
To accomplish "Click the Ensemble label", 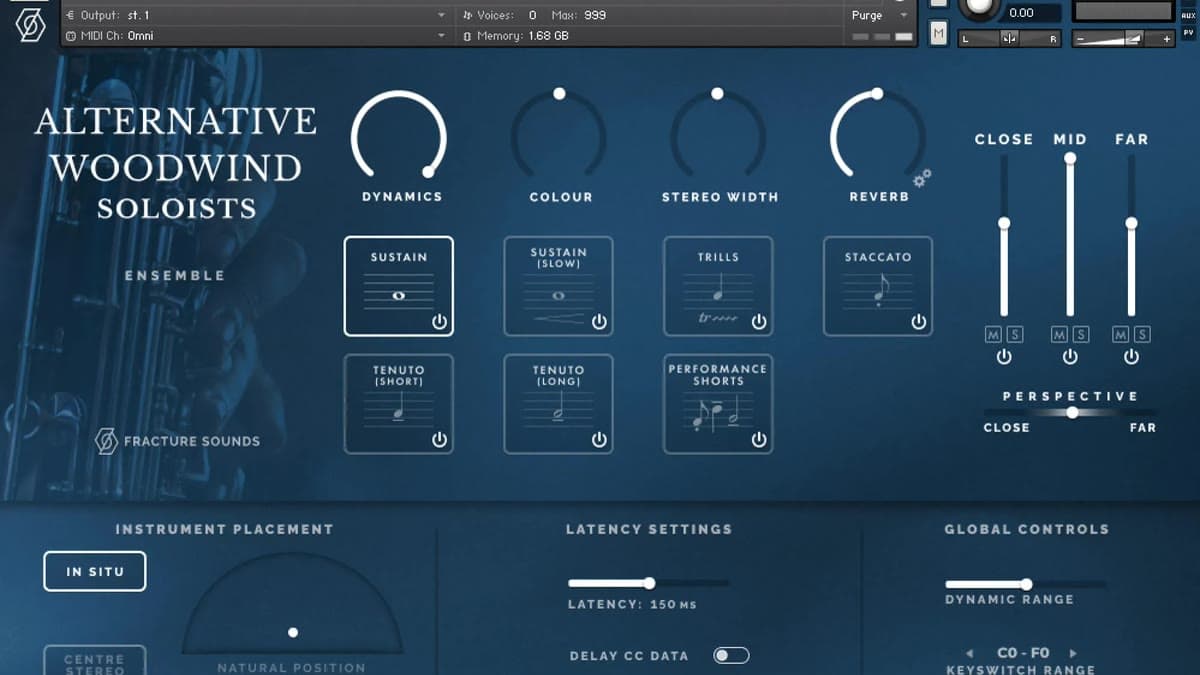I will click(x=174, y=275).
